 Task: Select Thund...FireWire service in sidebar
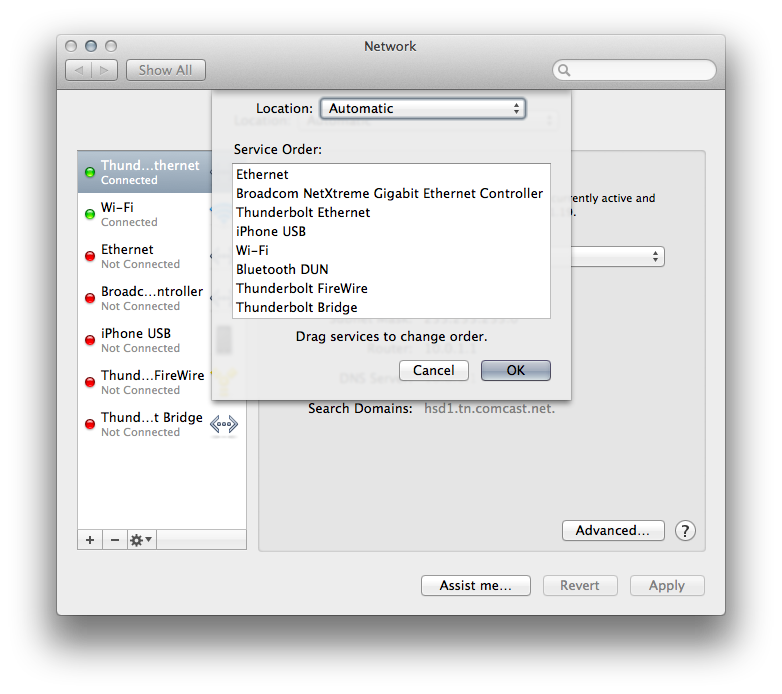tap(145, 382)
